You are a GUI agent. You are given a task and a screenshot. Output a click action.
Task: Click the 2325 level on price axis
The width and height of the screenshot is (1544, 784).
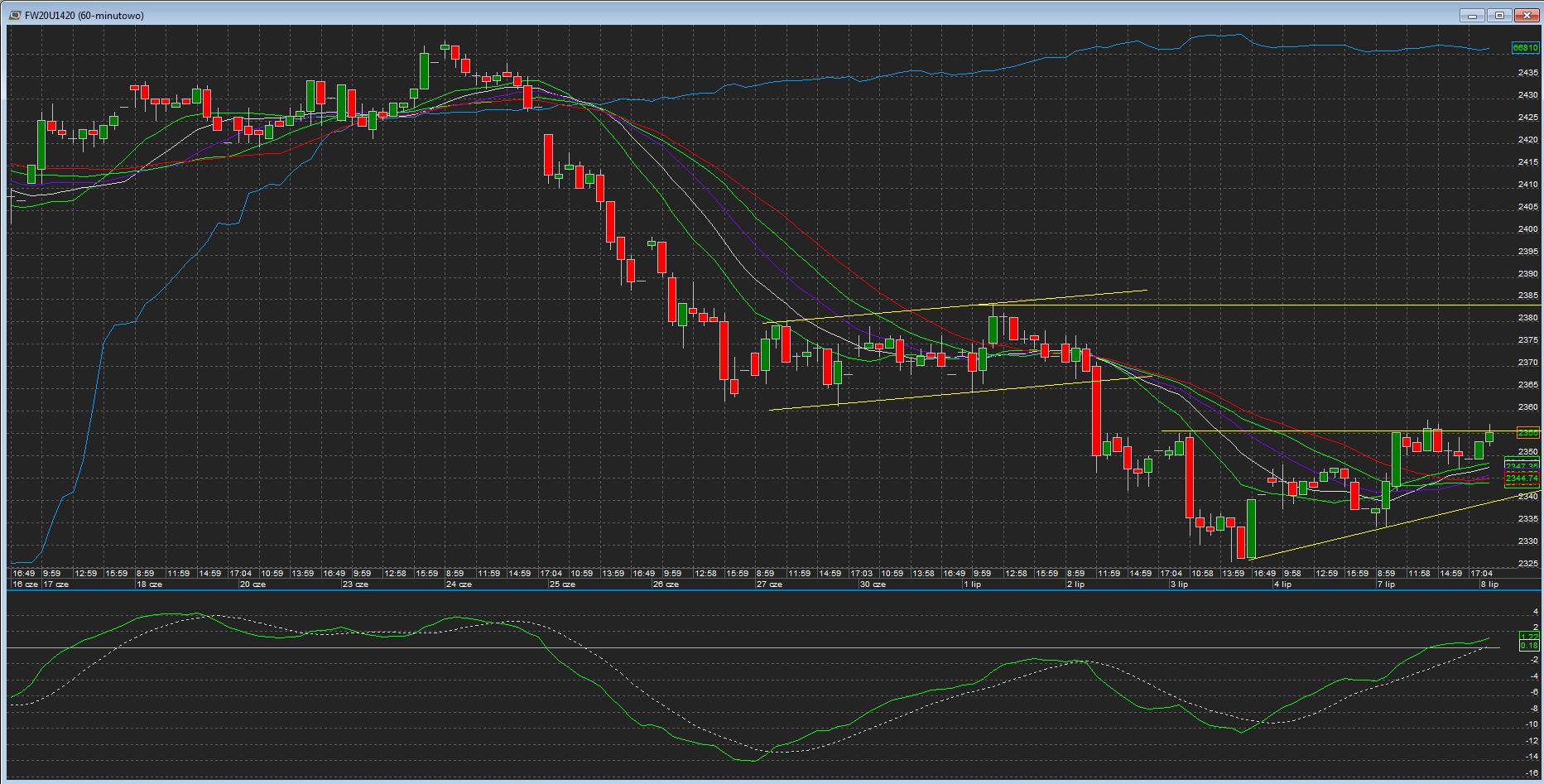click(x=1527, y=564)
